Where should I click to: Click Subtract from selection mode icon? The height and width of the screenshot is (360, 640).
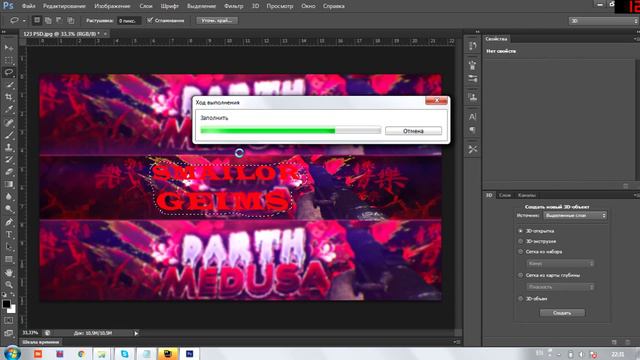59,20
